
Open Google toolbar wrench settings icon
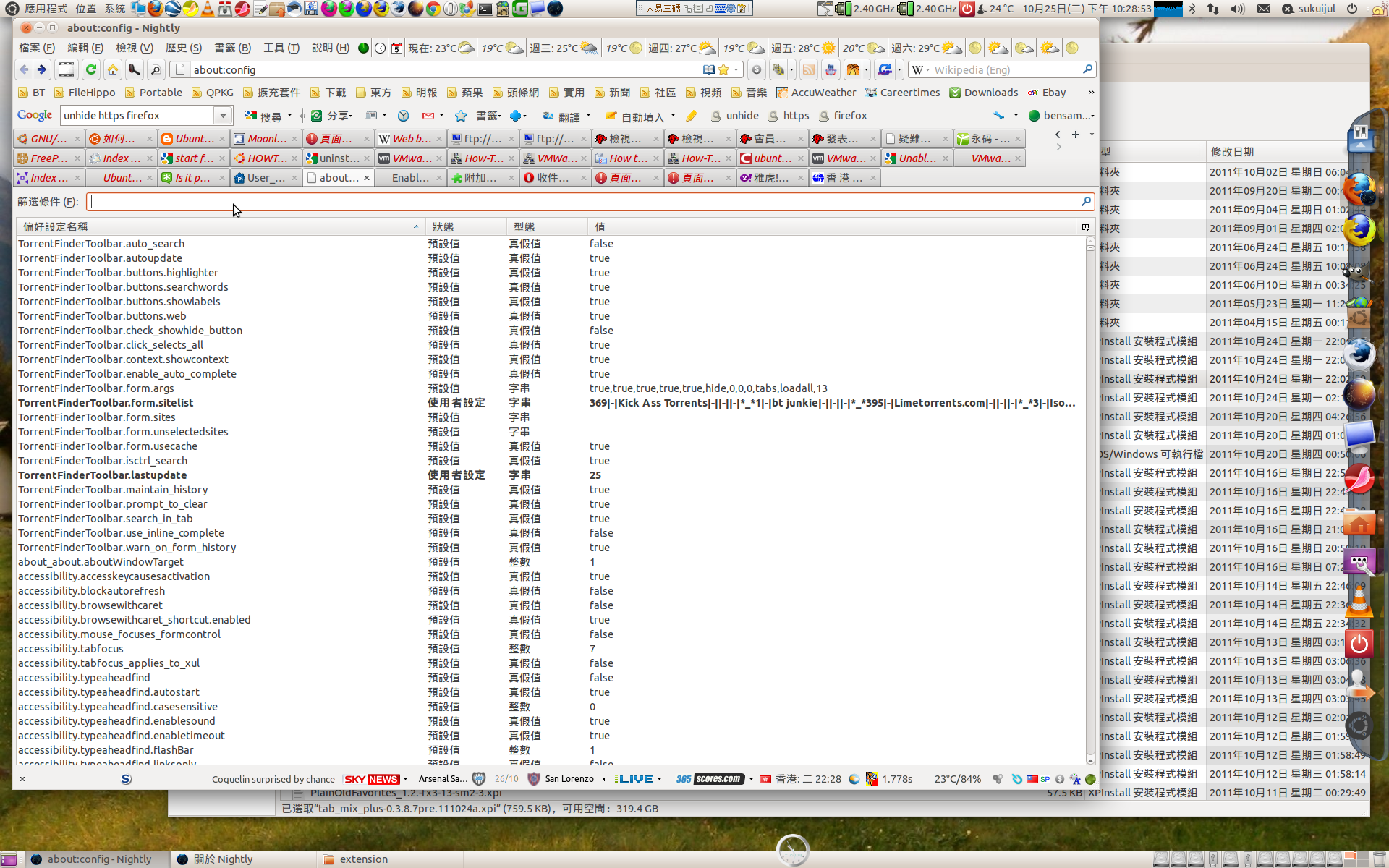[x=998, y=116]
